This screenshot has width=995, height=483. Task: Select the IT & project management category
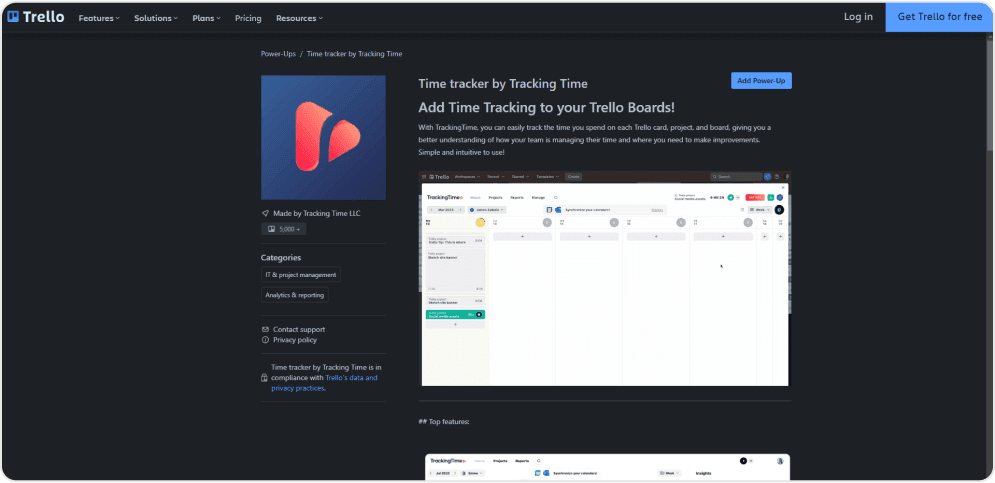coord(300,274)
